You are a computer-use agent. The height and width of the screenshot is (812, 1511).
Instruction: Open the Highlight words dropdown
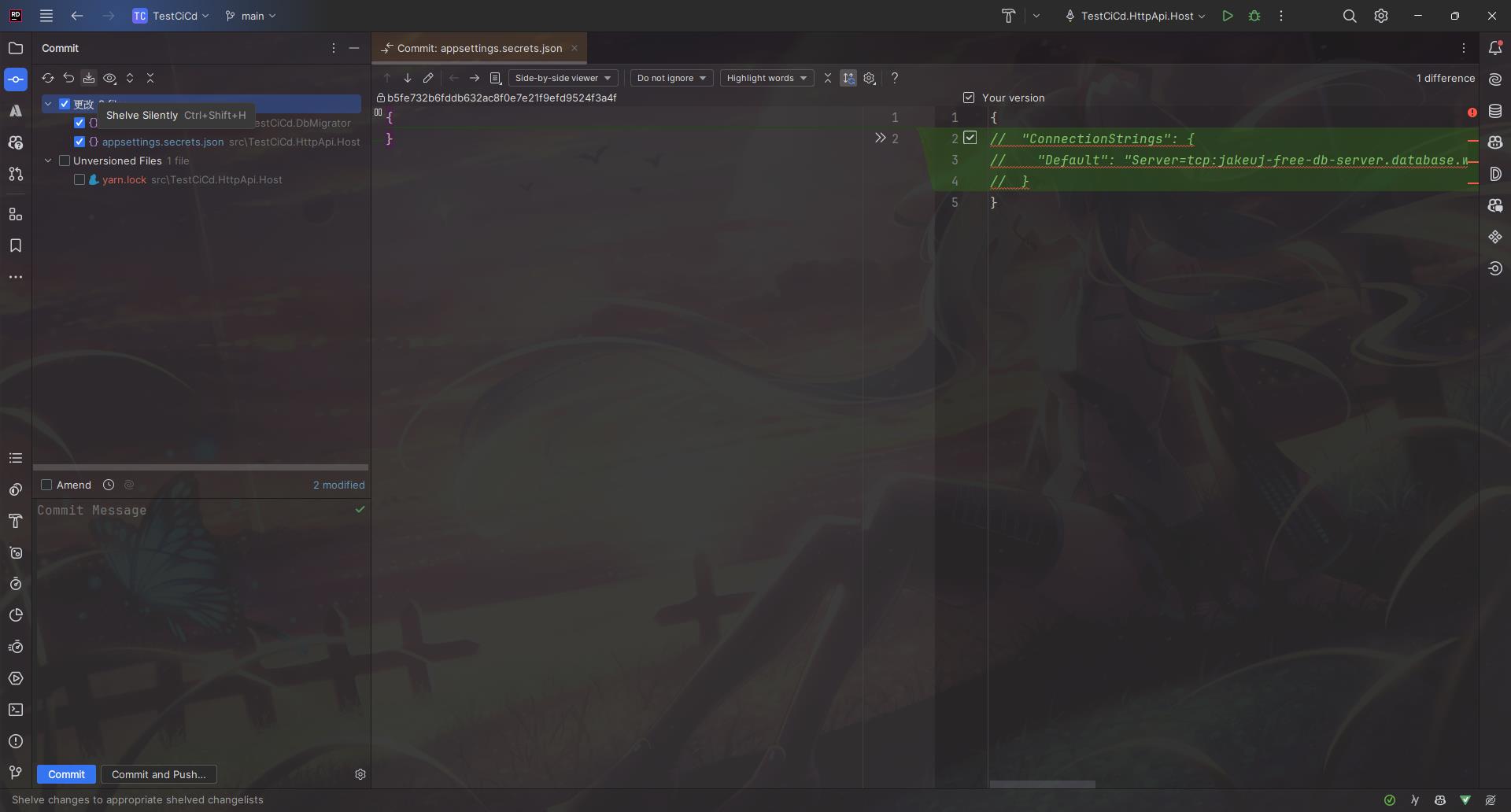pos(767,78)
